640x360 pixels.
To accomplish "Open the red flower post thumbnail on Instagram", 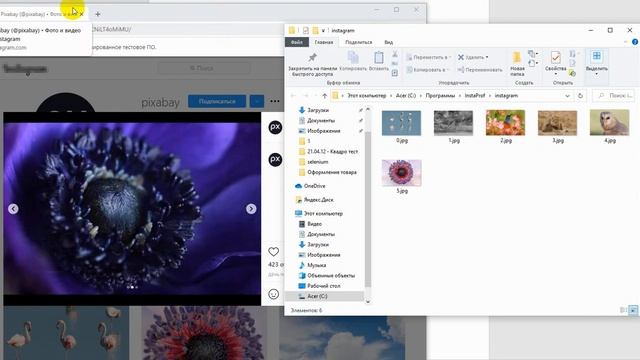I will (x=204, y=333).
